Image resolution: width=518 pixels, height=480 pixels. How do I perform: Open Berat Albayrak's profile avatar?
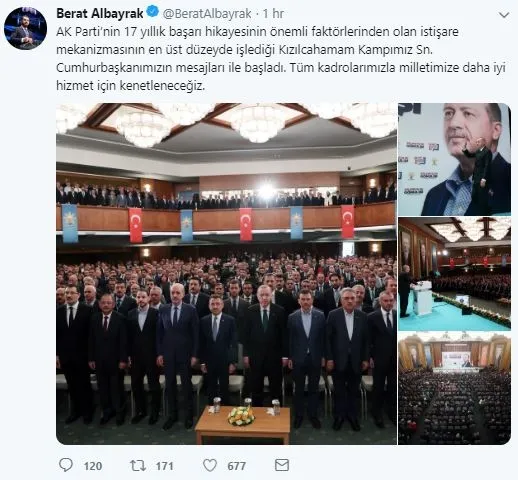pos(25,28)
